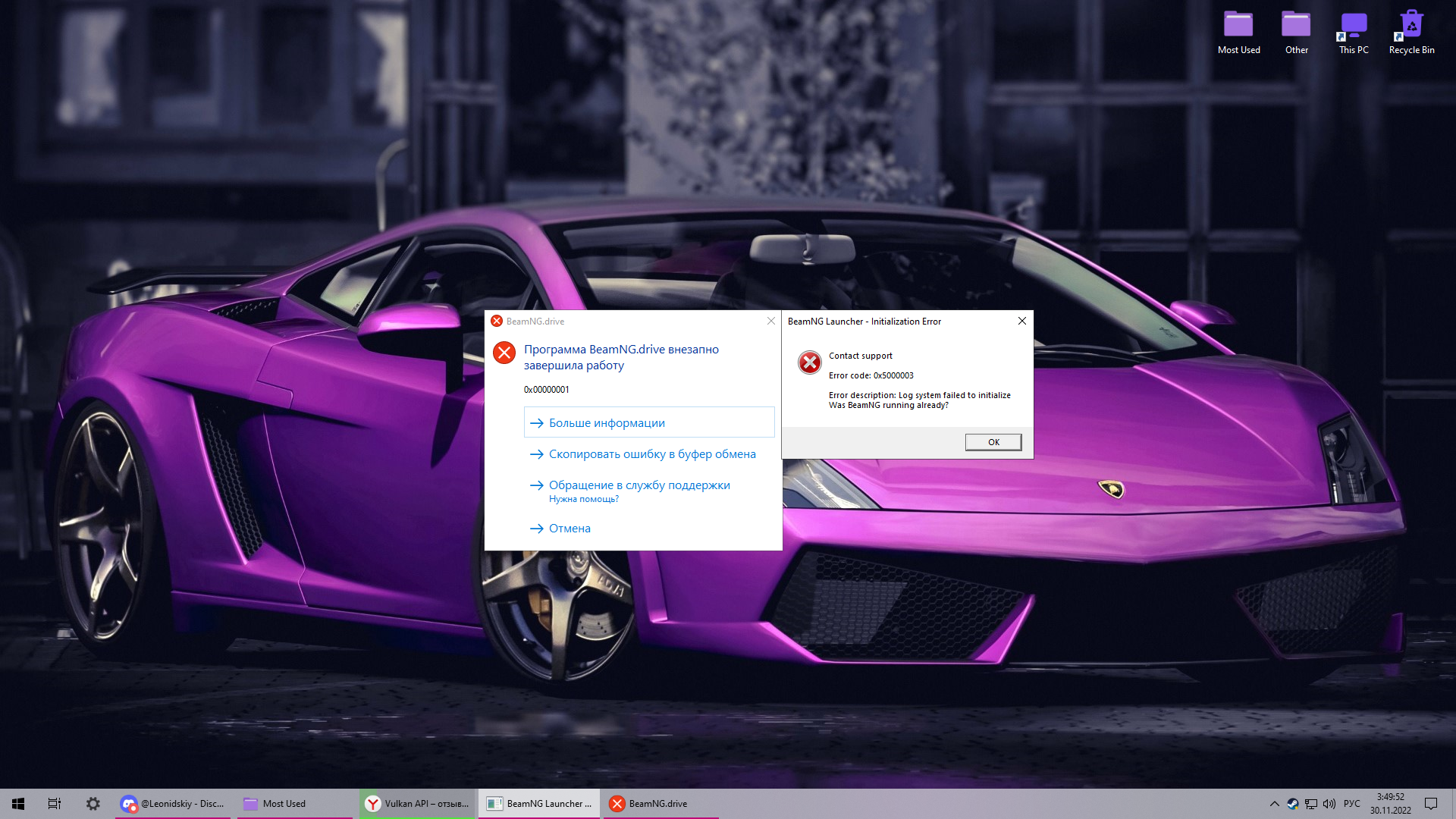Click the red error icon in BeamNG.drive dialog
The height and width of the screenshot is (819, 1456).
point(504,353)
